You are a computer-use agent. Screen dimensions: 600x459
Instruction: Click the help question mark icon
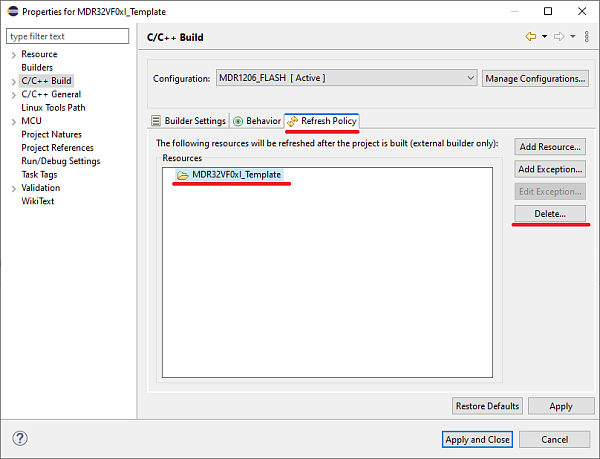click(x=20, y=438)
